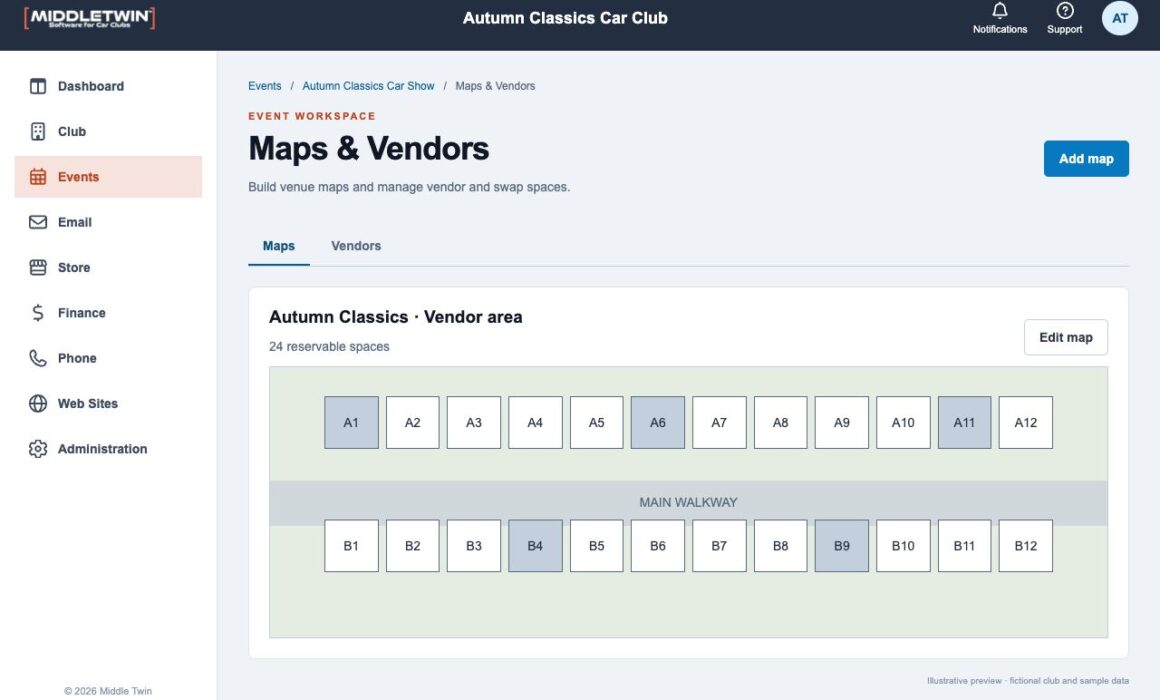Click the Finance dollar sign icon
Viewport: 1160px width, 700px height.
tap(38, 313)
